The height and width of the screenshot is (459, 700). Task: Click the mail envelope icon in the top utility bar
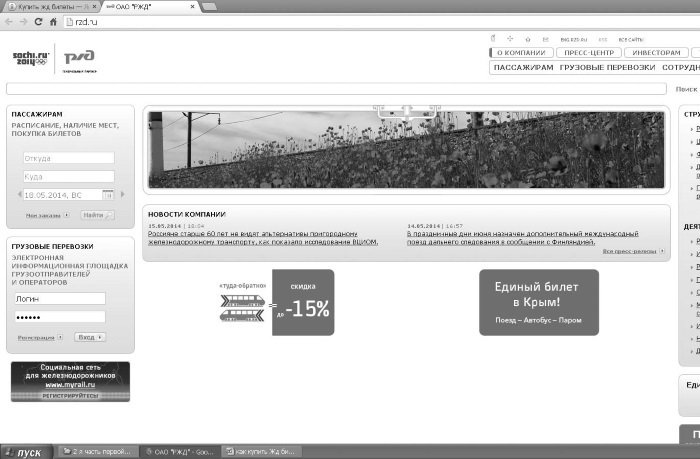click(x=546, y=39)
